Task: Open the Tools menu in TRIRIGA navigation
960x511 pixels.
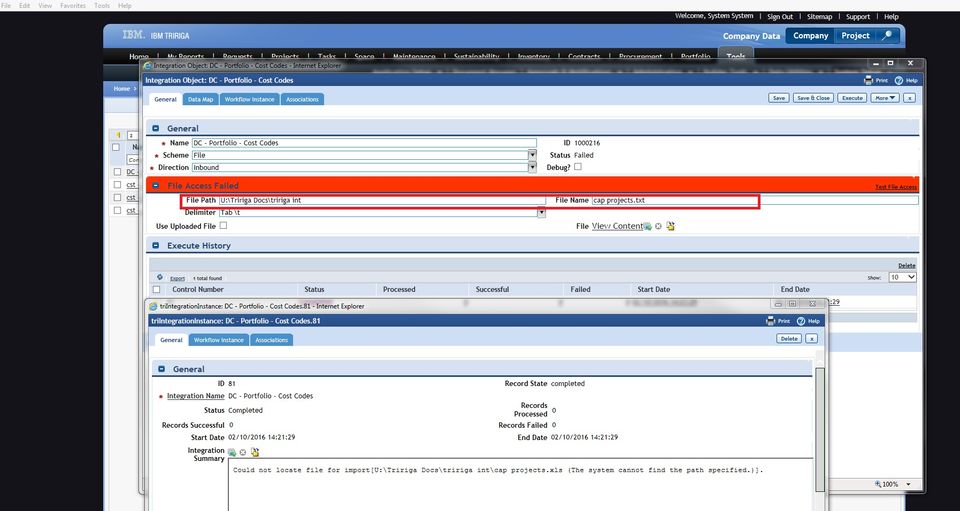Action: click(x=735, y=56)
